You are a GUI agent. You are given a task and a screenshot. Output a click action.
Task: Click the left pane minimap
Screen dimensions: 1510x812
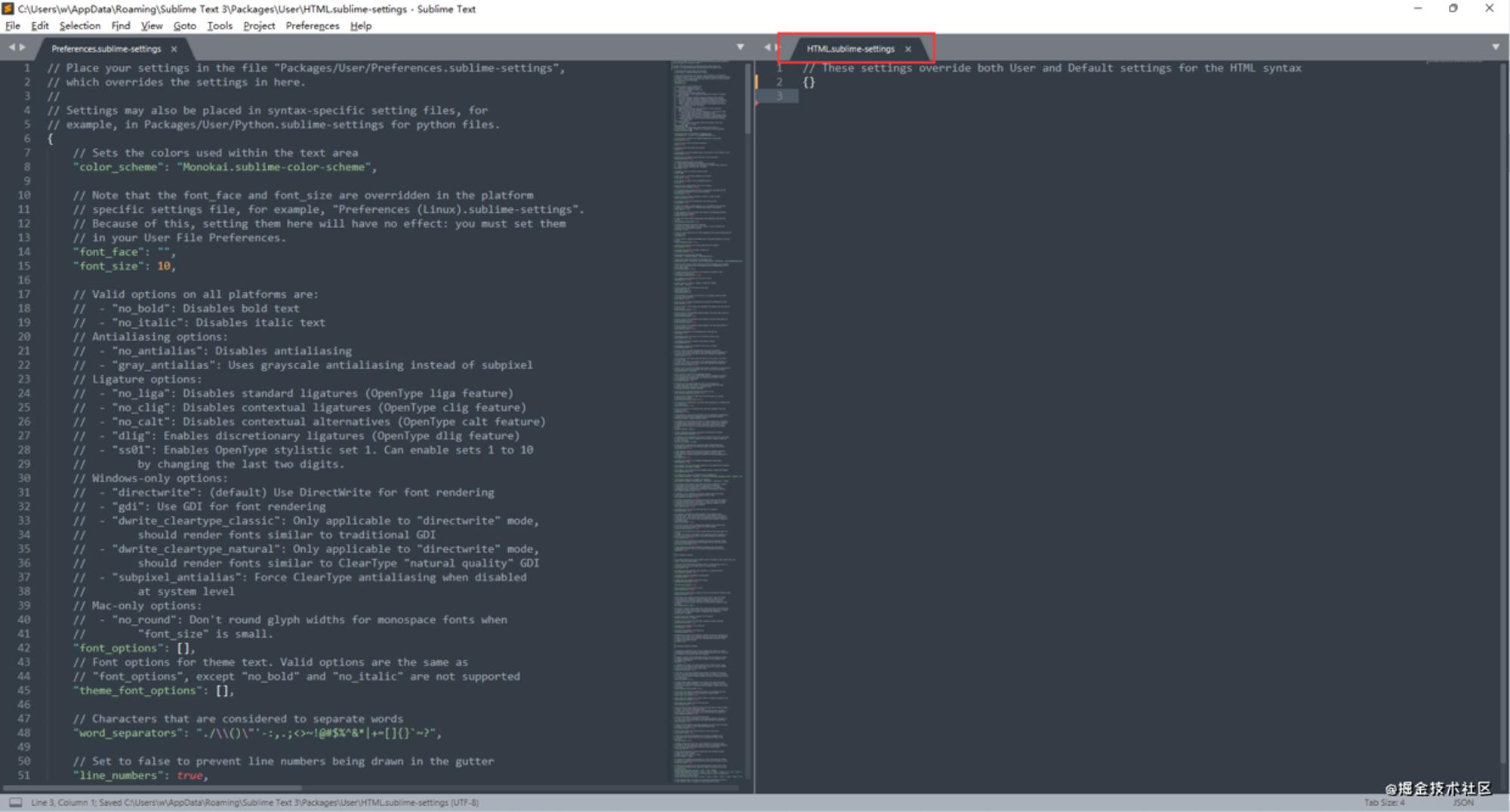[x=707, y=421]
